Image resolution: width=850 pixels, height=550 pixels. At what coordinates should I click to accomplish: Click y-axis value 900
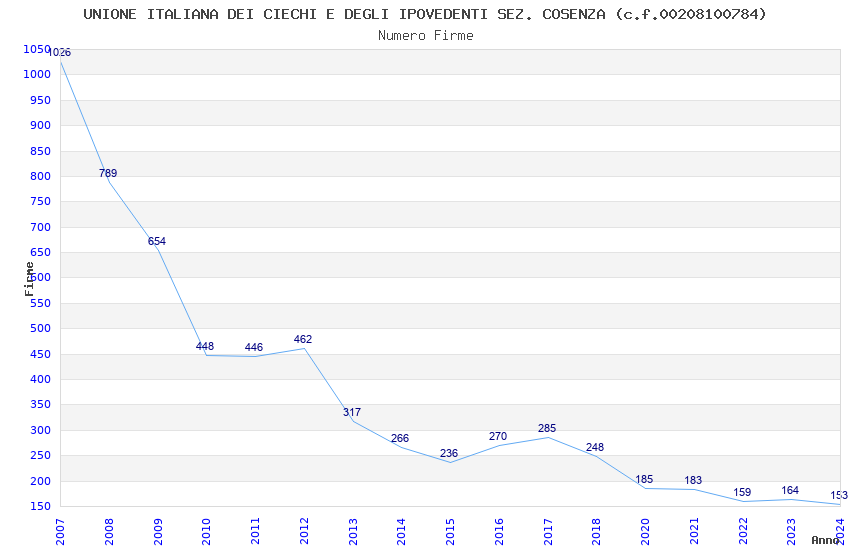[x=40, y=125]
